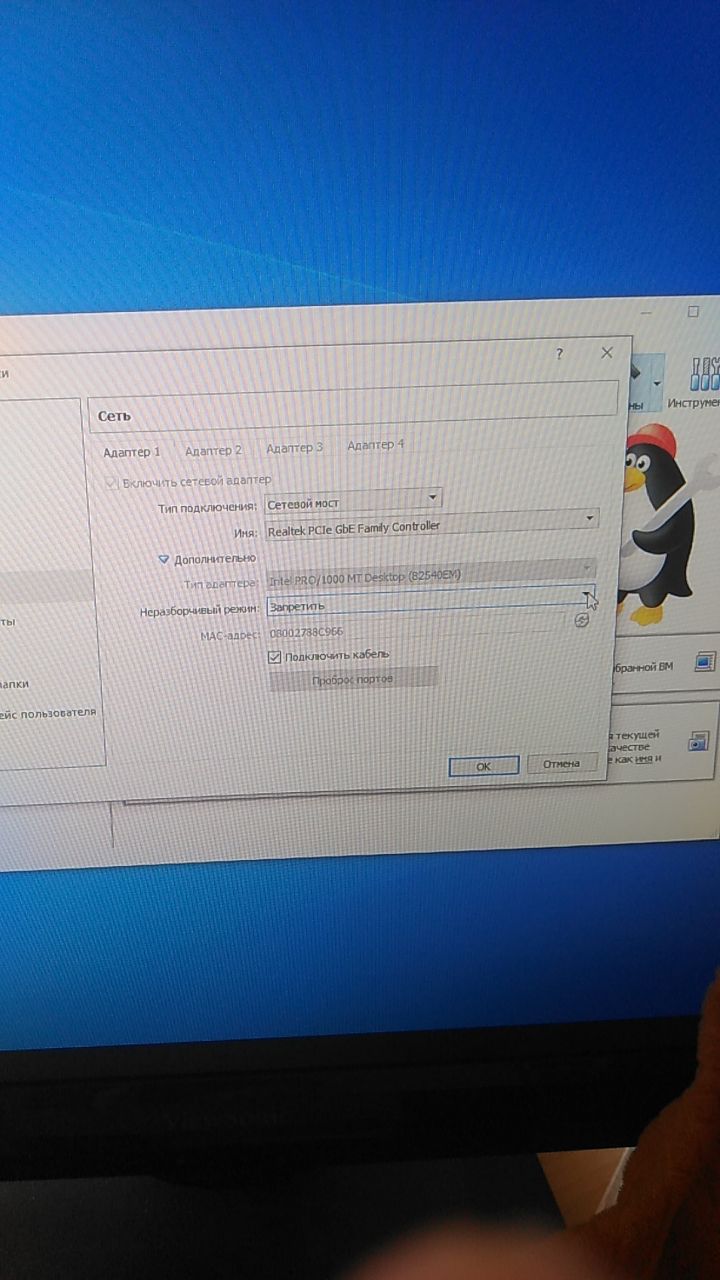Close the network settings dialog
Screen dimensions: 720x1280
[607, 352]
